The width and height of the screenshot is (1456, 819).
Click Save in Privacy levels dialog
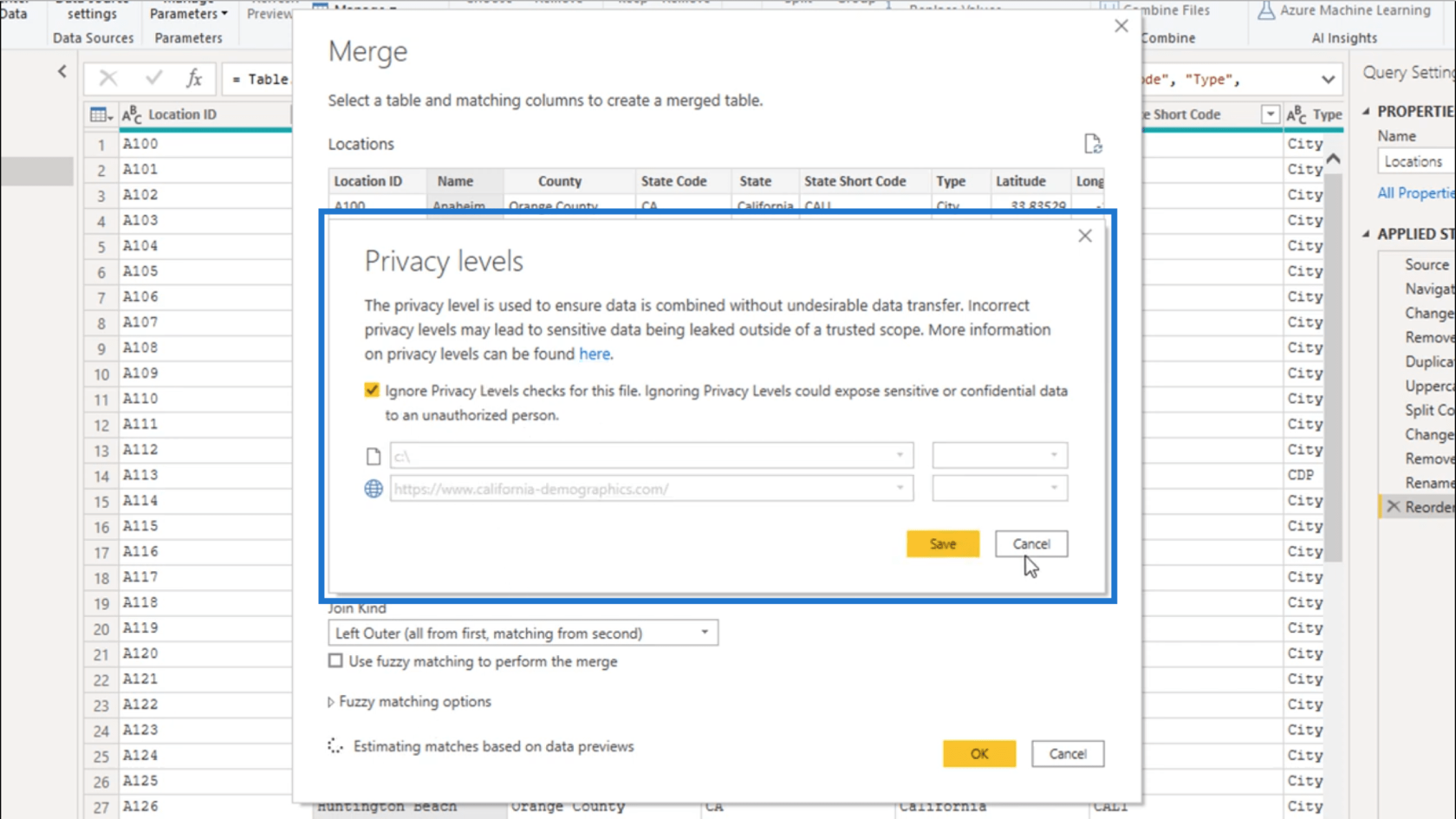(943, 544)
